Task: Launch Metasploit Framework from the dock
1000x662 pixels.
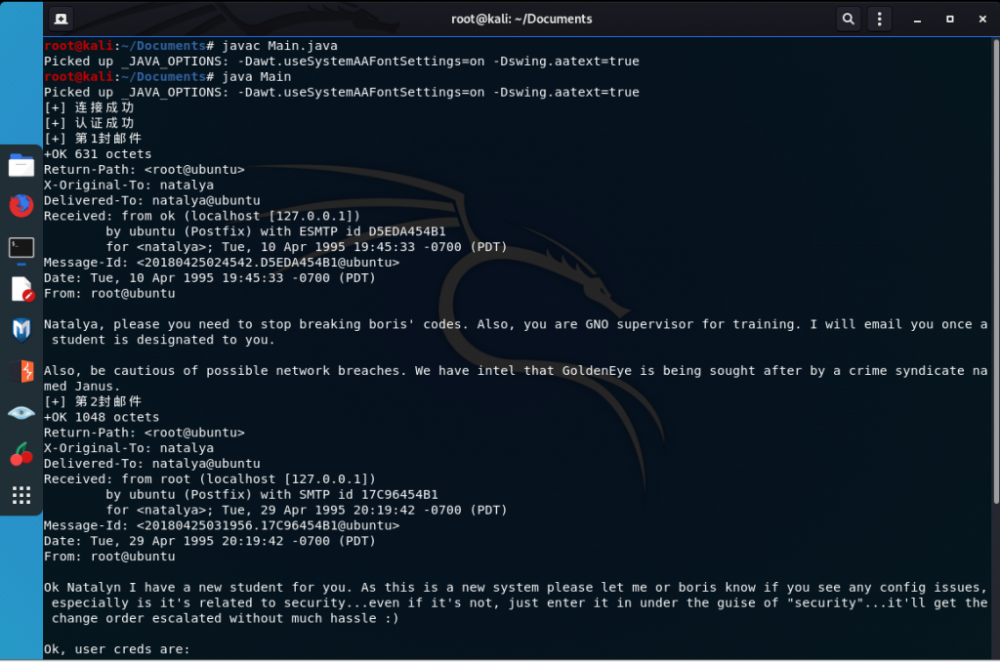Action: click(x=21, y=330)
